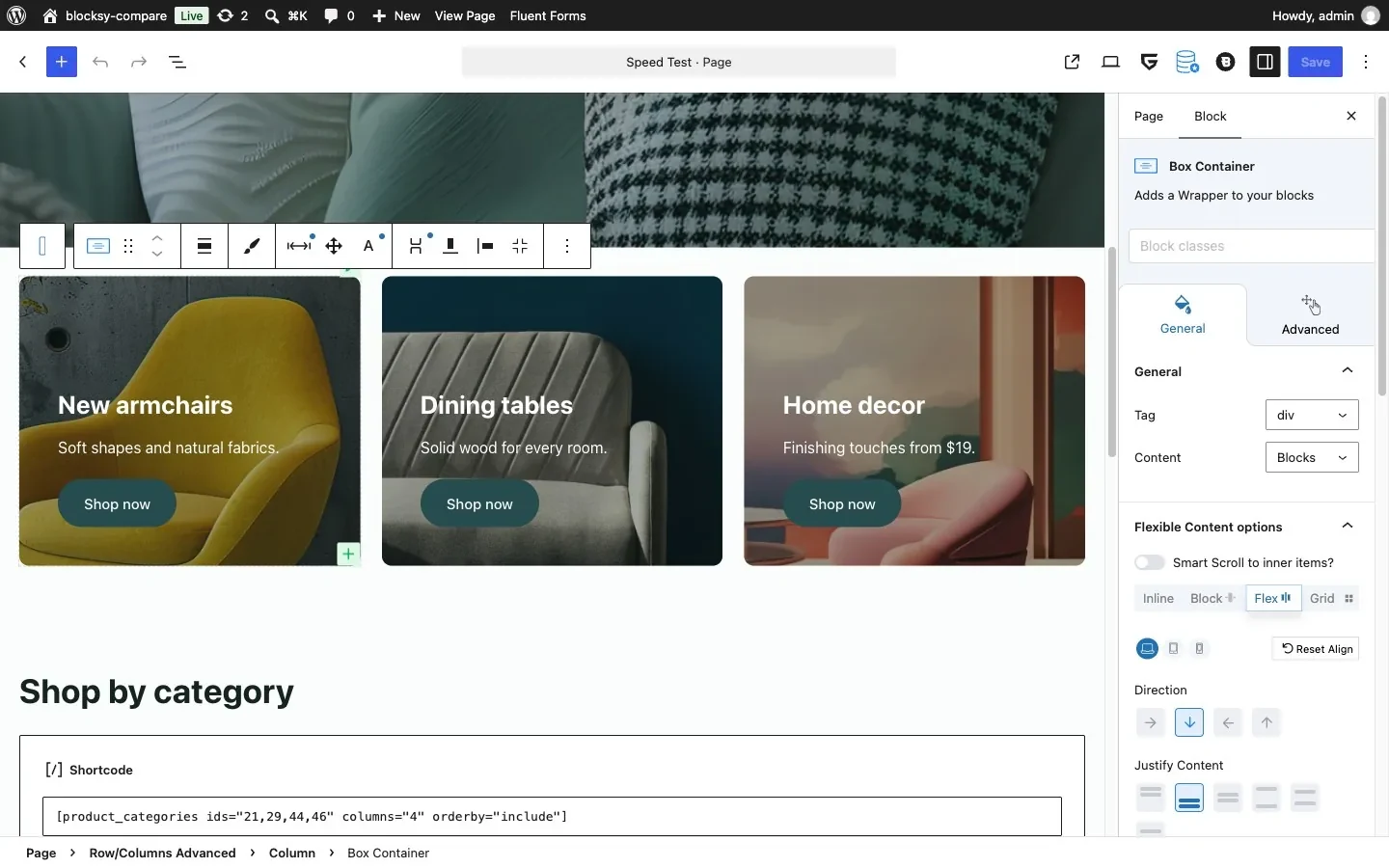The image size is (1389, 868).
Task: Click the four-way move arrows icon in toolbar
Action: coord(335,247)
